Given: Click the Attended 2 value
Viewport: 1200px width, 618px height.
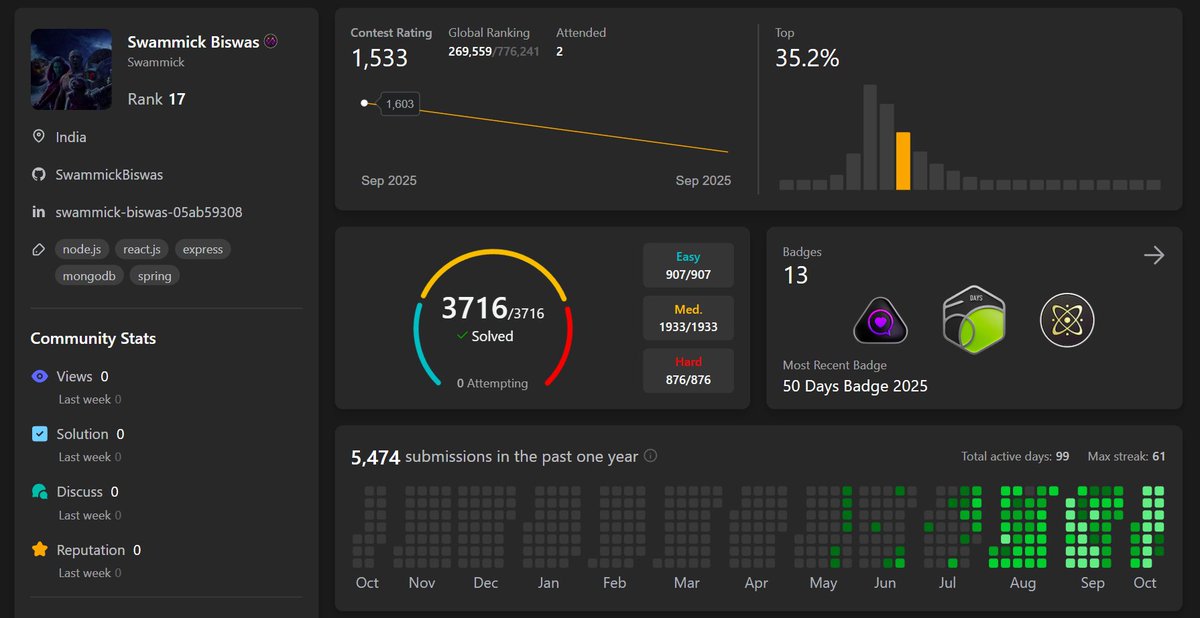Looking at the screenshot, I should click(559, 51).
